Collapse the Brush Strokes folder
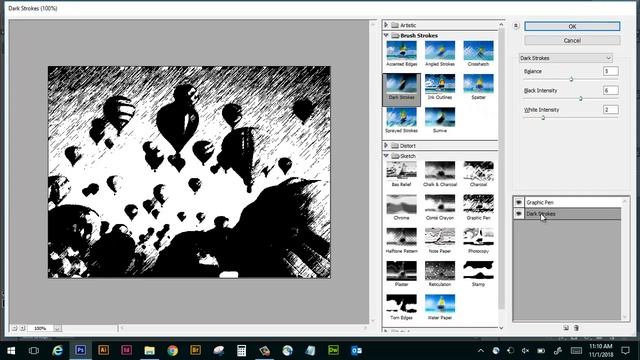640x360 pixels. coord(386,36)
